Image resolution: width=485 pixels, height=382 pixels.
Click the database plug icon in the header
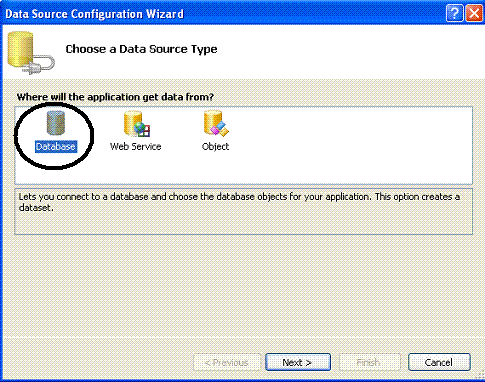coord(30,53)
